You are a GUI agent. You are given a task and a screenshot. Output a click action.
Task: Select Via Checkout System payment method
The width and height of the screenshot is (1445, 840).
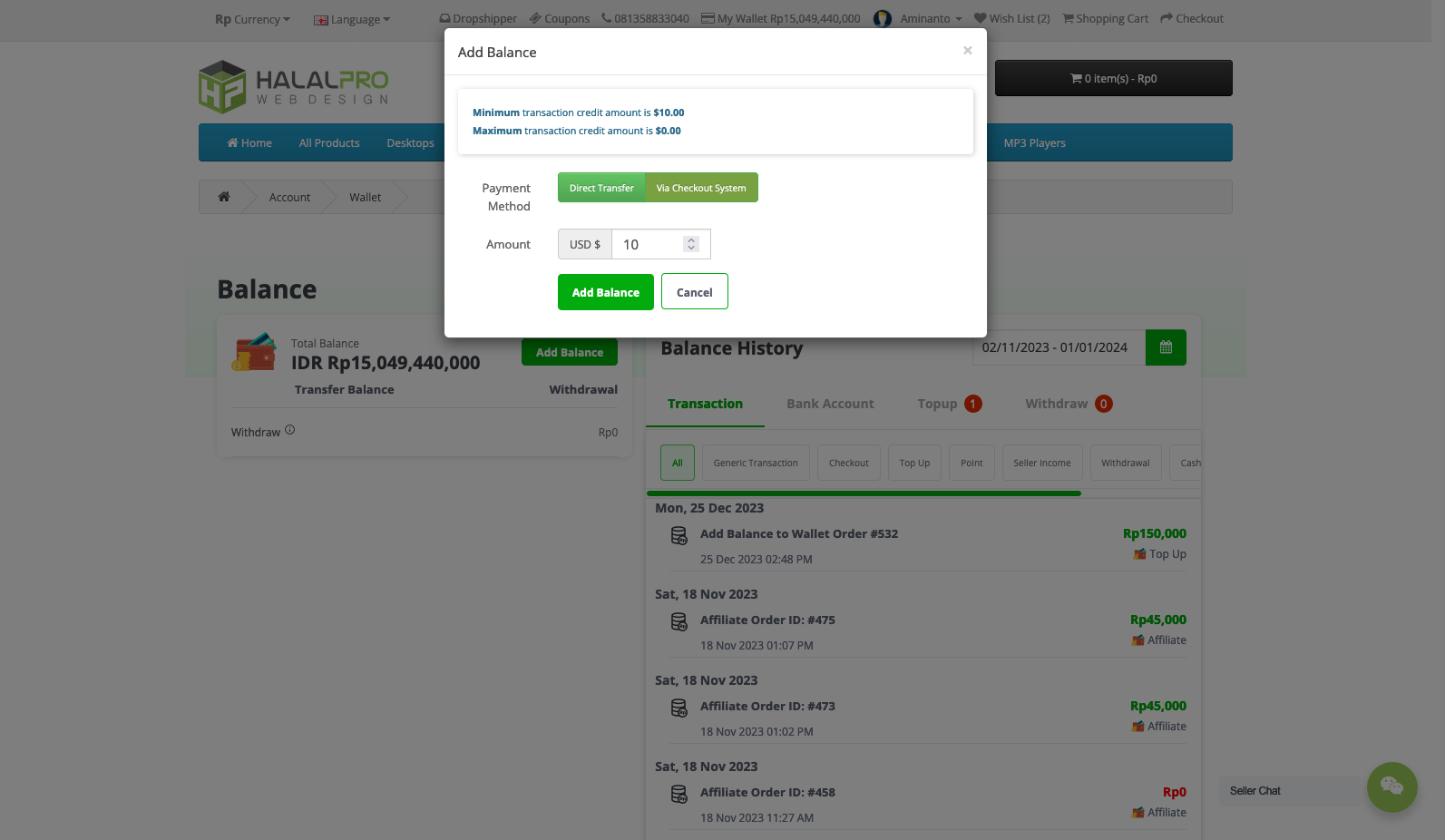tap(701, 188)
